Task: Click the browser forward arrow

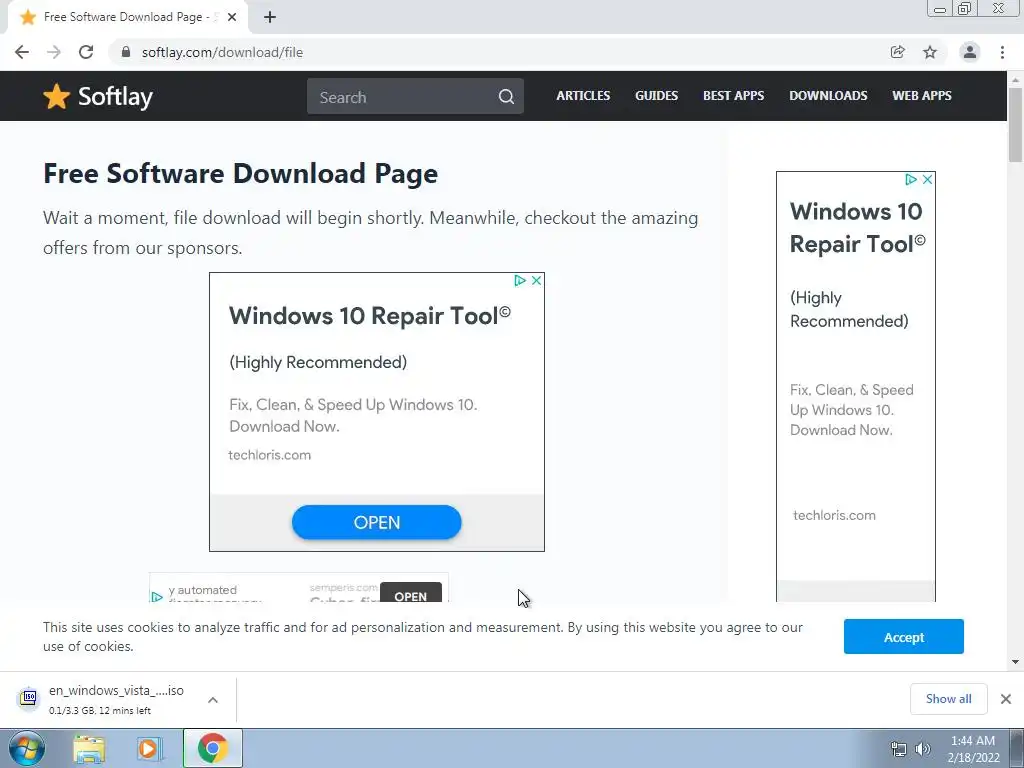Action: [54, 52]
